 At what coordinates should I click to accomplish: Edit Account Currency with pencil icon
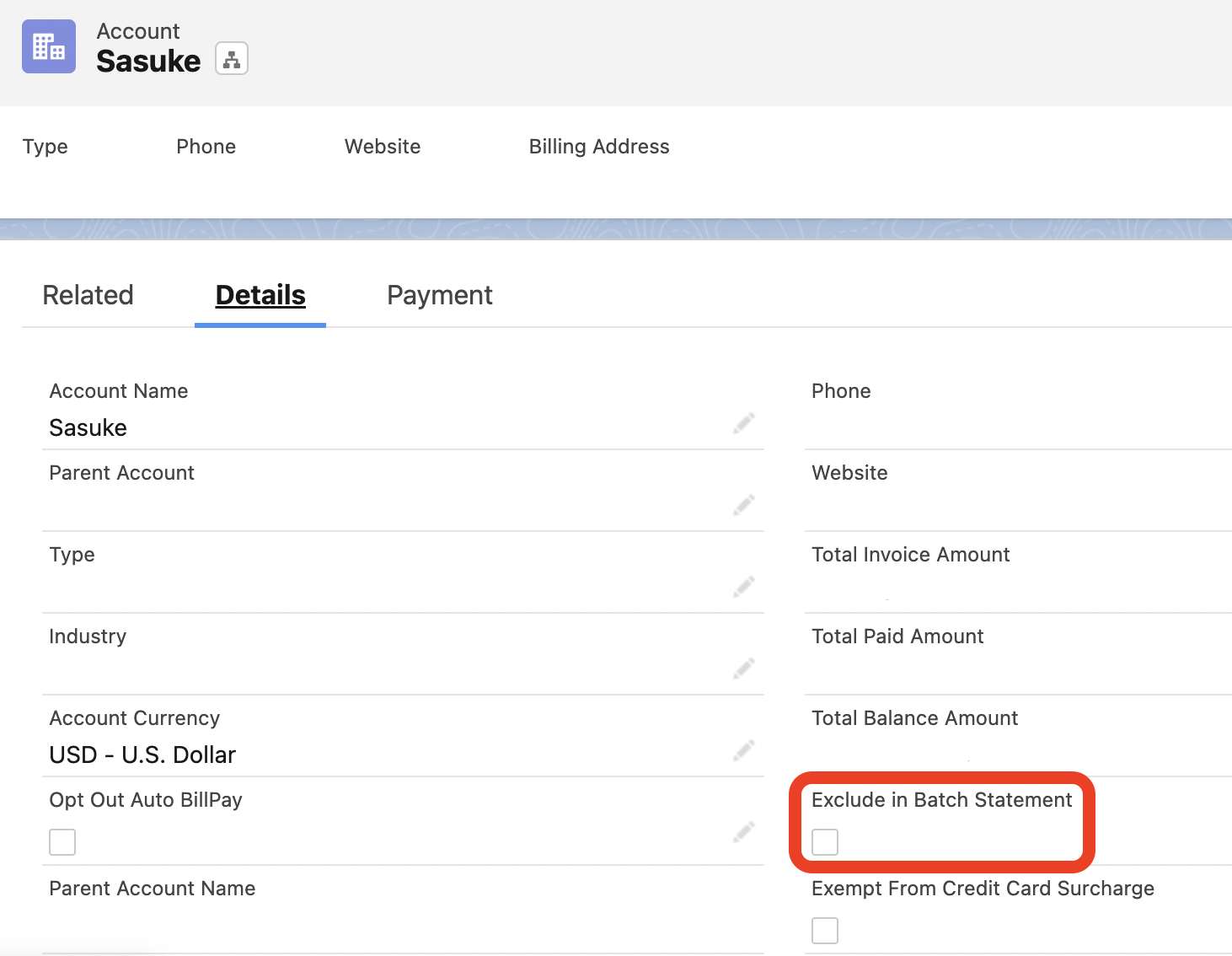(743, 750)
